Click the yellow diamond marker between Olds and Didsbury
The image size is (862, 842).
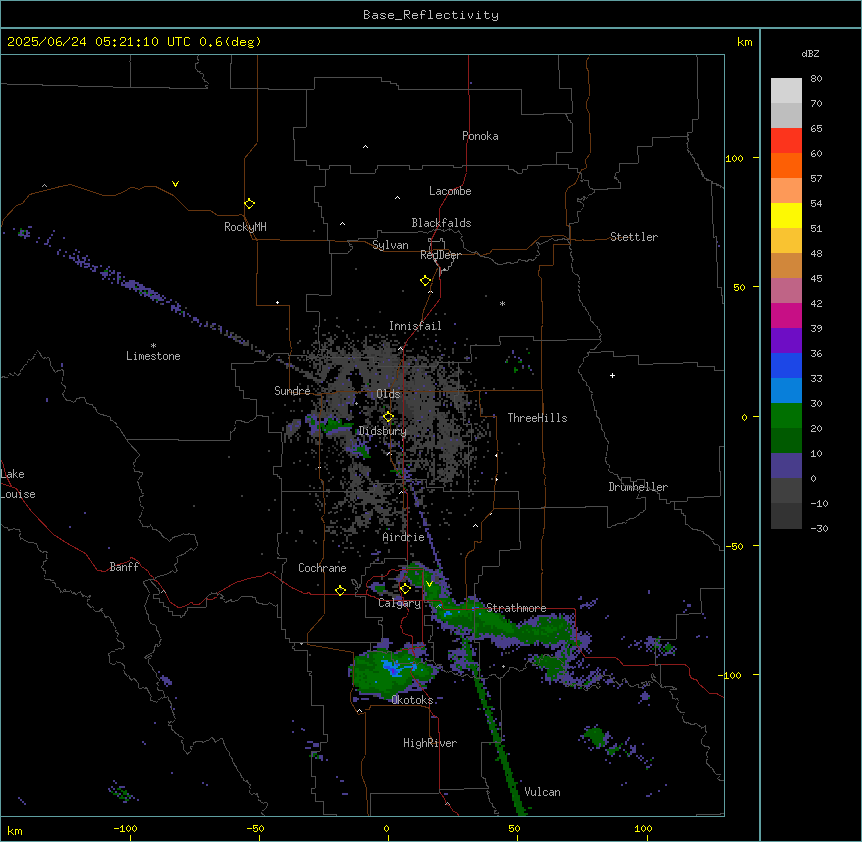pyautogui.click(x=389, y=417)
